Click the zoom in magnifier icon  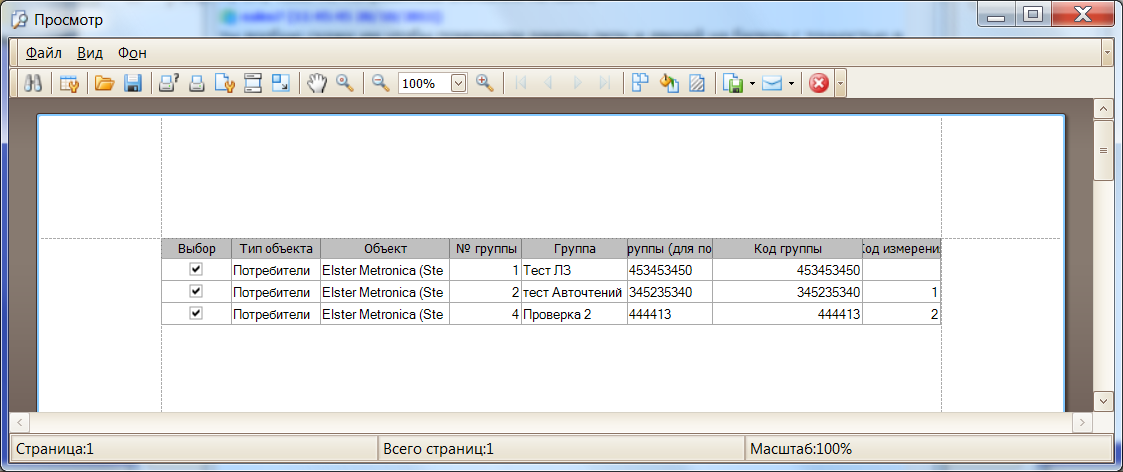(485, 84)
